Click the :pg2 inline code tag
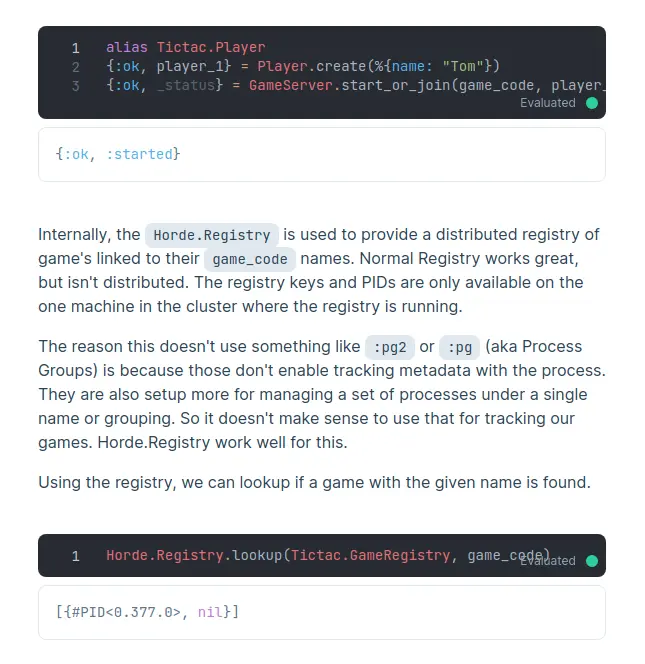The width and height of the screenshot is (645, 664). point(390,348)
